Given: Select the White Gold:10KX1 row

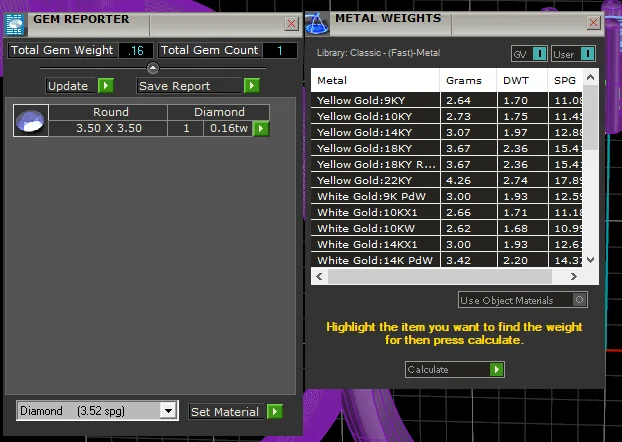Looking at the screenshot, I should click(x=447, y=212).
